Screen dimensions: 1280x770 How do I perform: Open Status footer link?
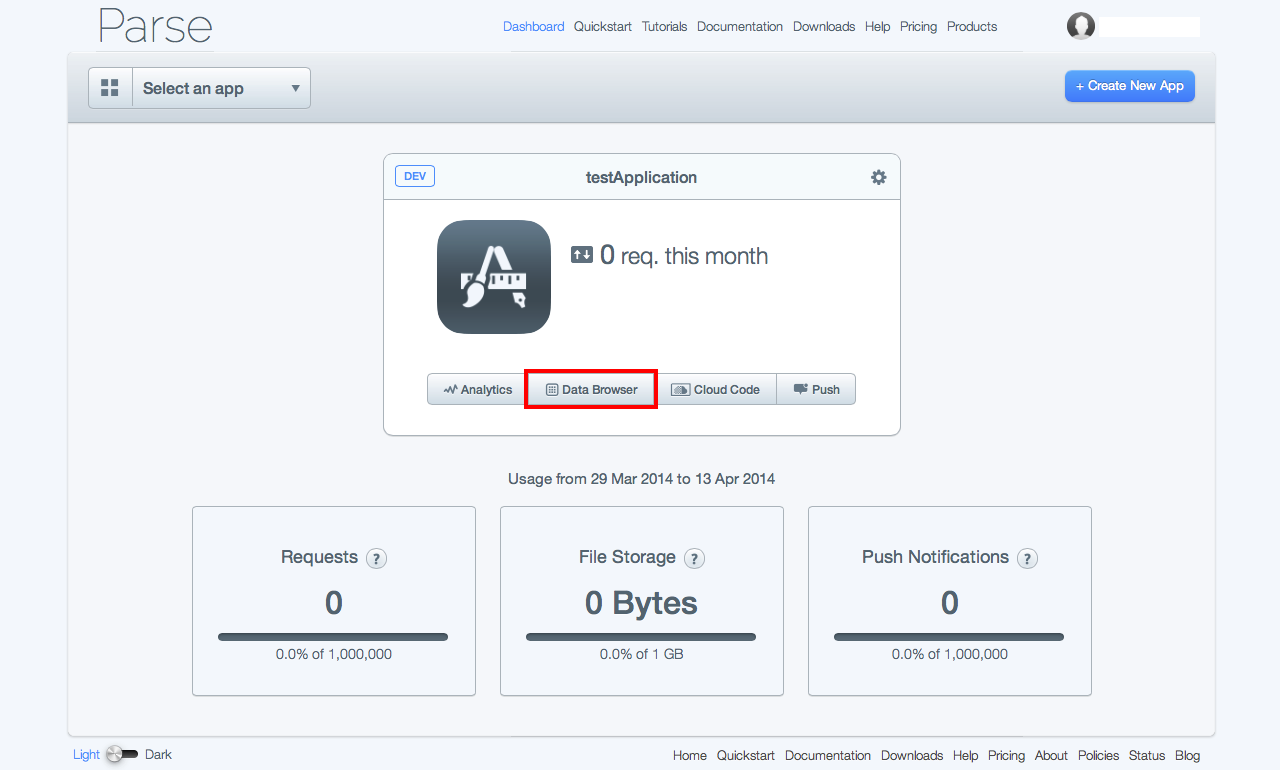tap(1147, 756)
